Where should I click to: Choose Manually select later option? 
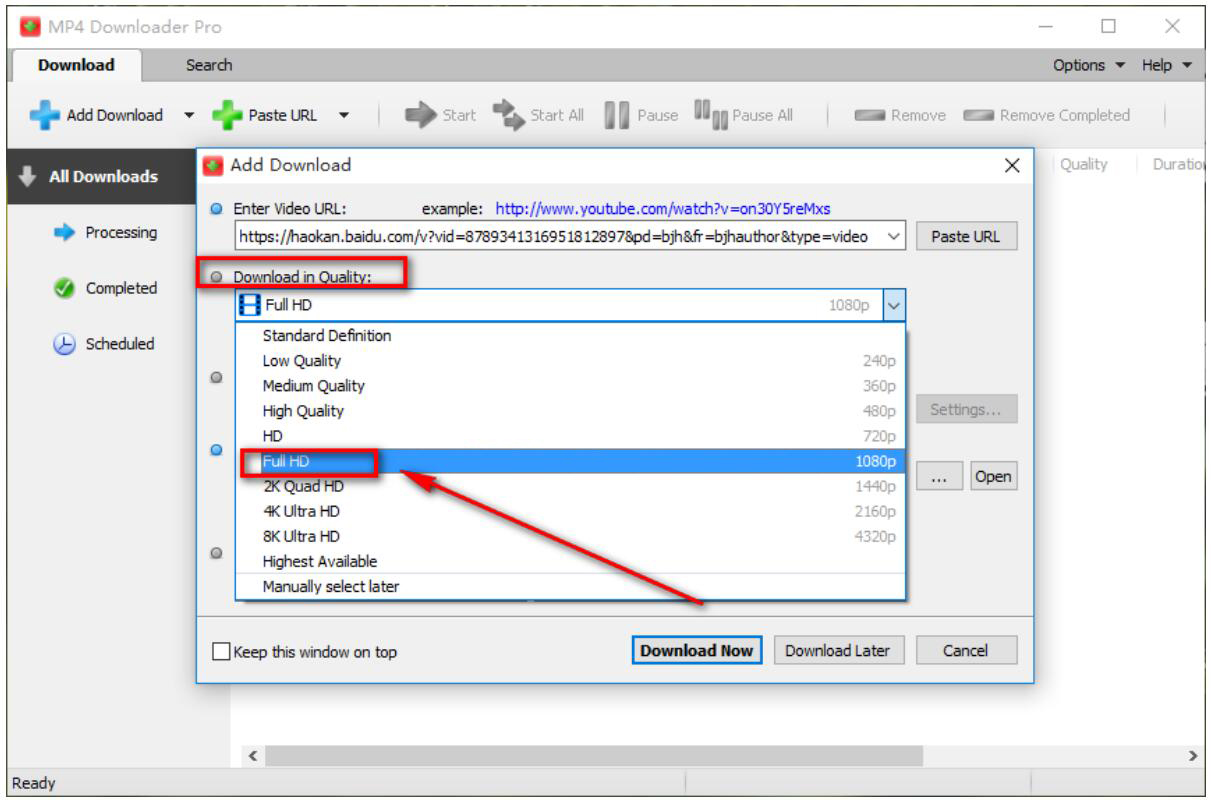(570, 587)
